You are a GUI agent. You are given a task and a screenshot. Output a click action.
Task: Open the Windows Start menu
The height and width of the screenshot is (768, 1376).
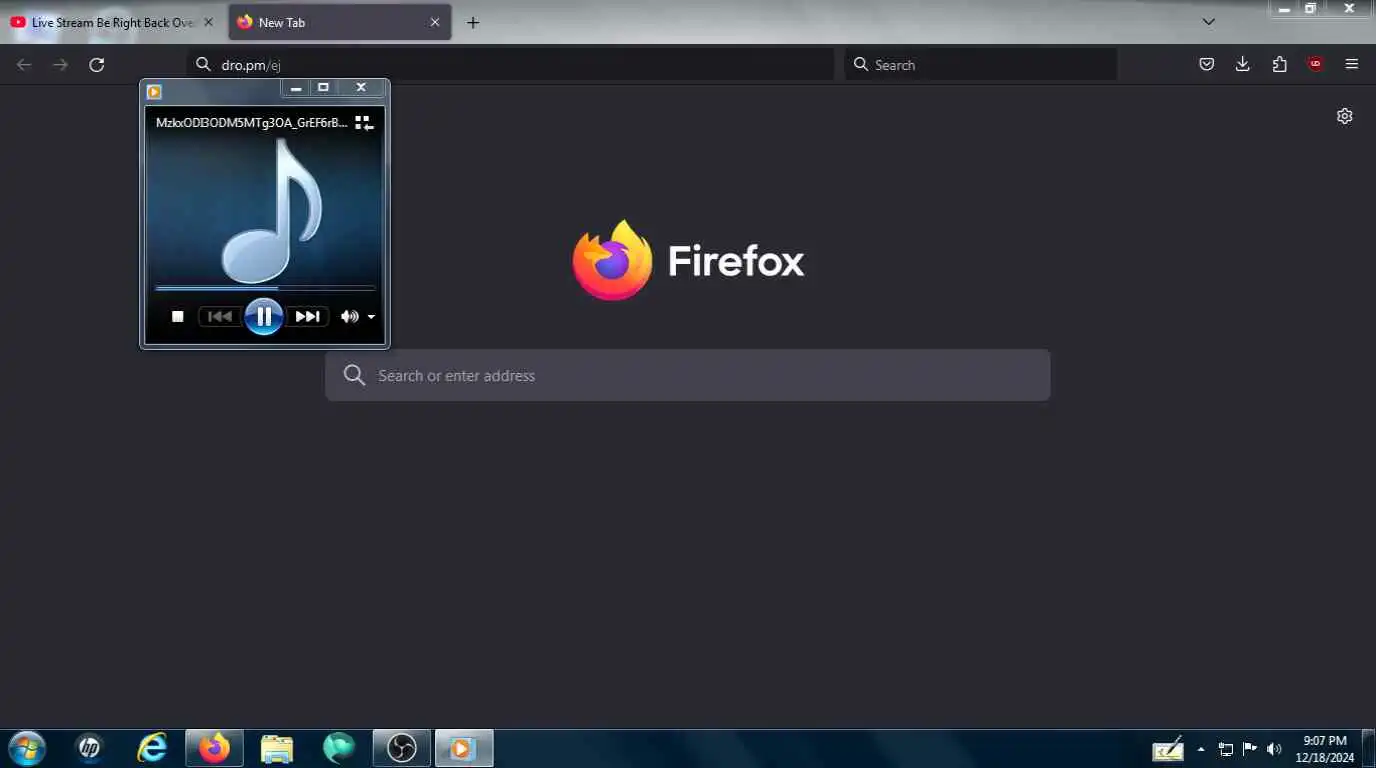pyautogui.click(x=27, y=748)
